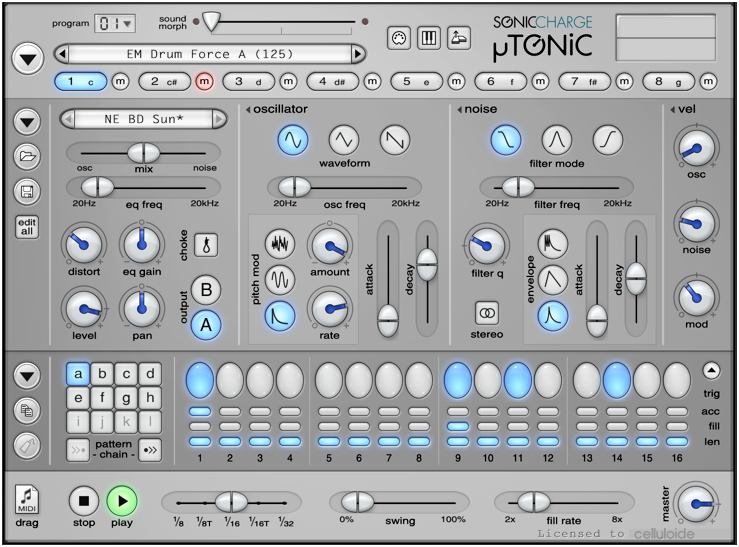
Task: Select drum channel 3 d
Action: (x=248, y=82)
